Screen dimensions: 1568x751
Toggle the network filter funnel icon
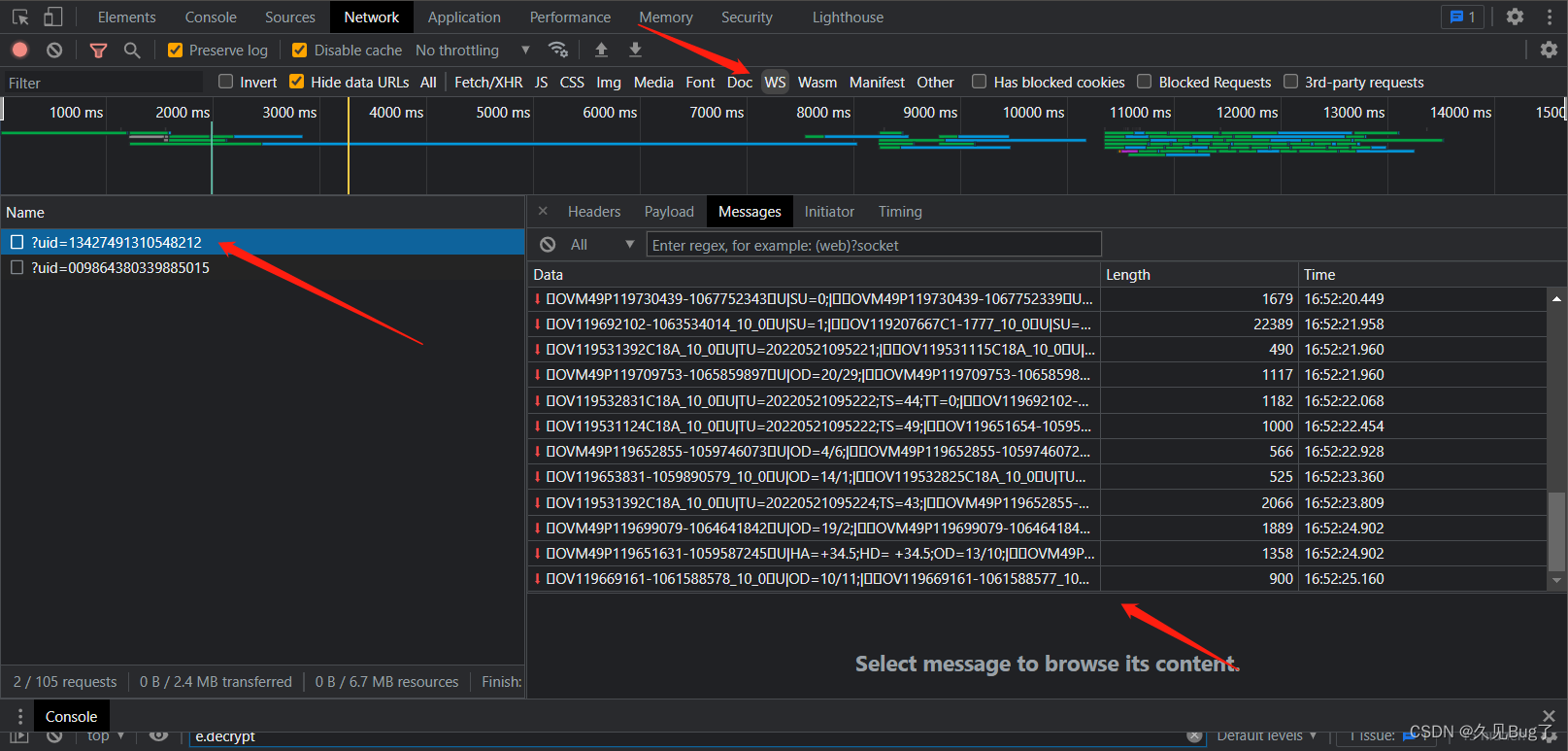point(98,50)
